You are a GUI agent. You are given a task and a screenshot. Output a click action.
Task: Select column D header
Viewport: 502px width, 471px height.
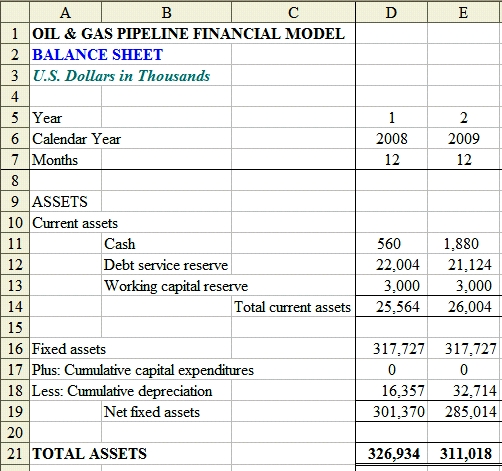[x=392, y=13]
